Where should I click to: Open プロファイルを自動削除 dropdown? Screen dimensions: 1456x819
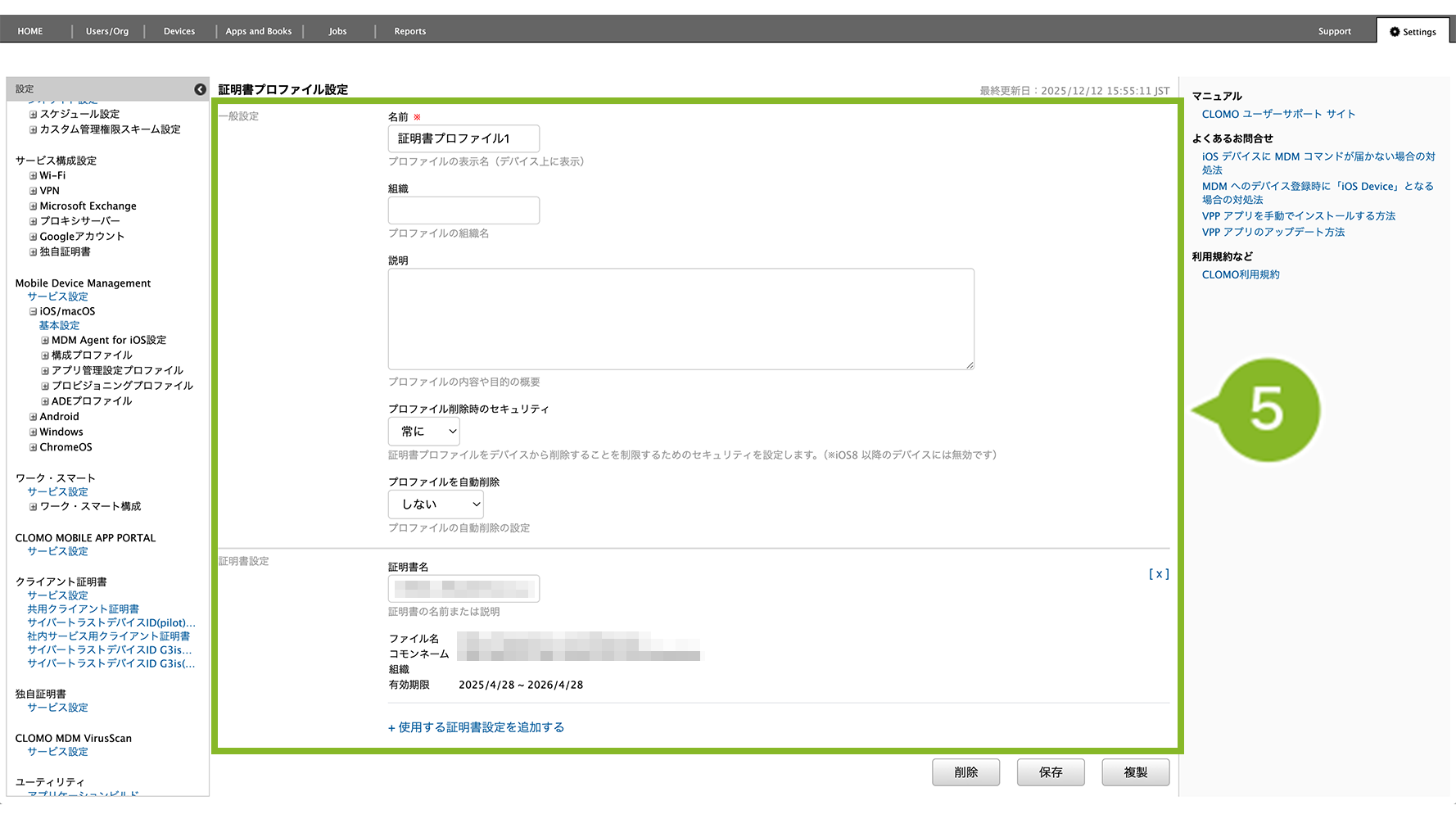436,505
